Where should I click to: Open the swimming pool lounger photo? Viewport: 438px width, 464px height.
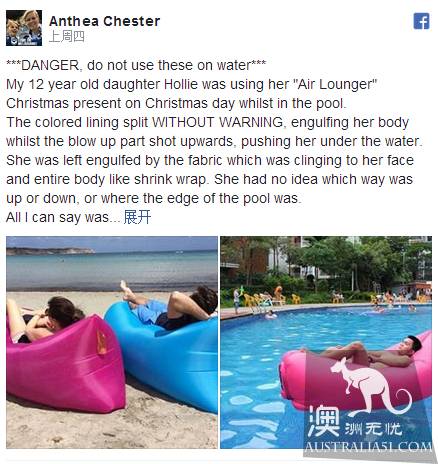pos(326,342)
